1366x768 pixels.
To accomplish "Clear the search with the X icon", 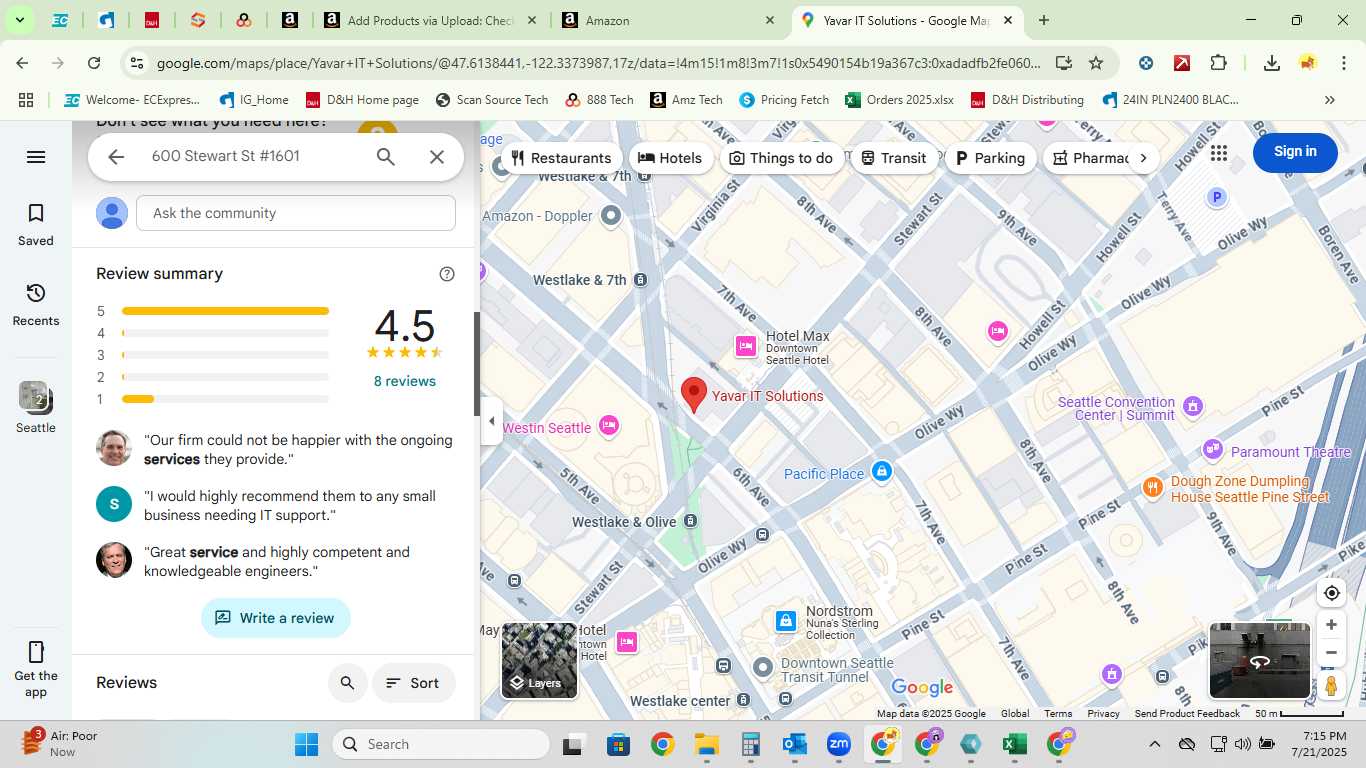I will click(437, 157).
